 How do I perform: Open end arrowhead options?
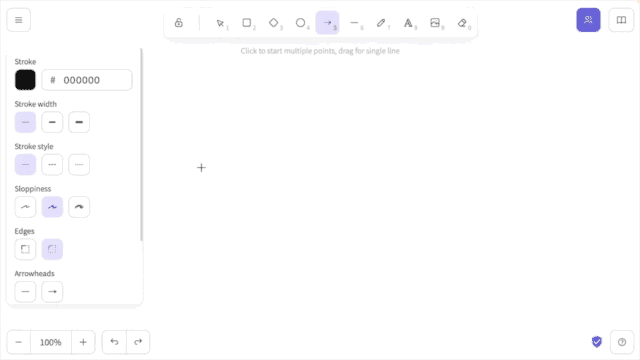coord(52,291)
